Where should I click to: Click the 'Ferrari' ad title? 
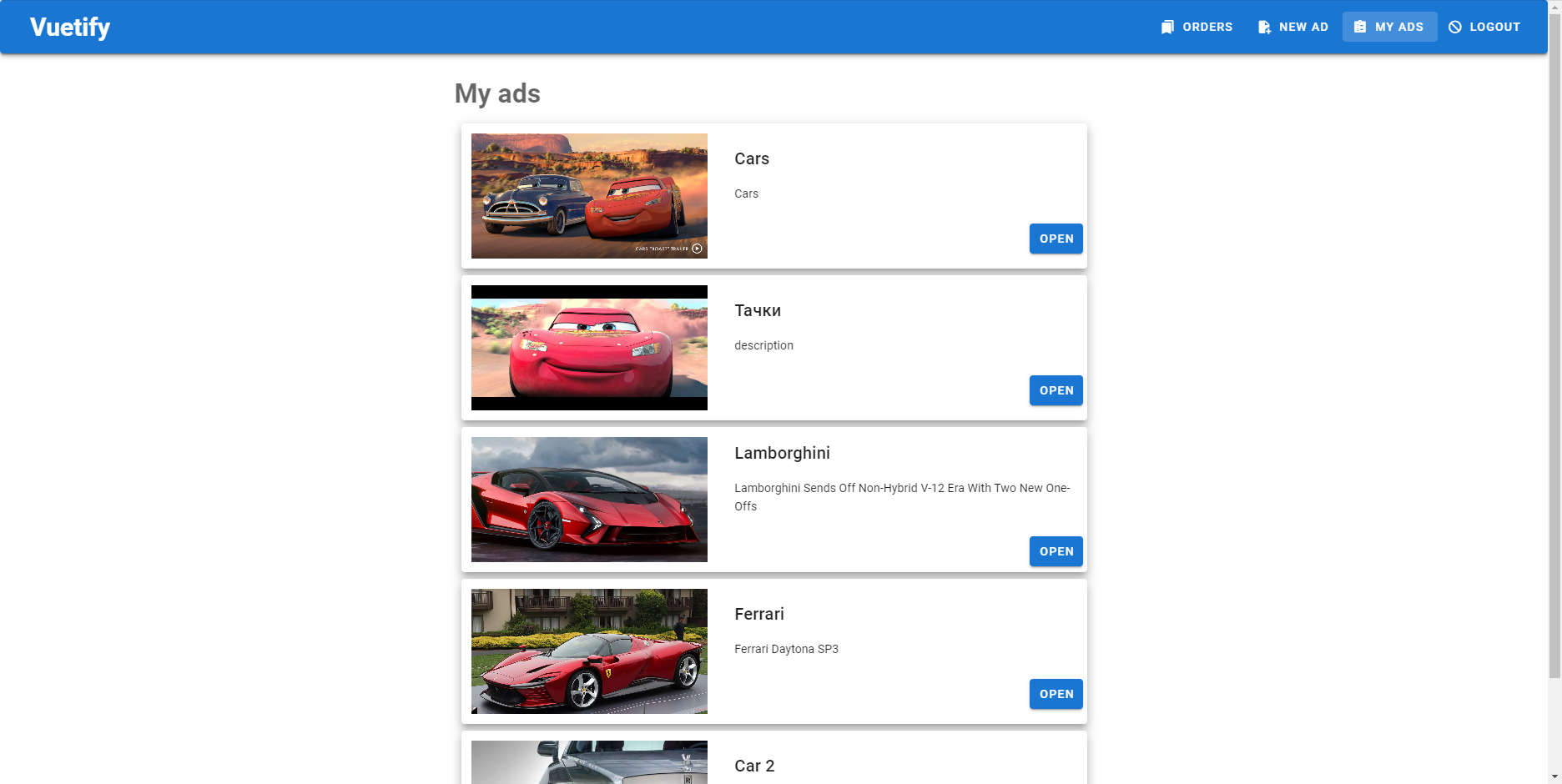click(x=759, y=614)
